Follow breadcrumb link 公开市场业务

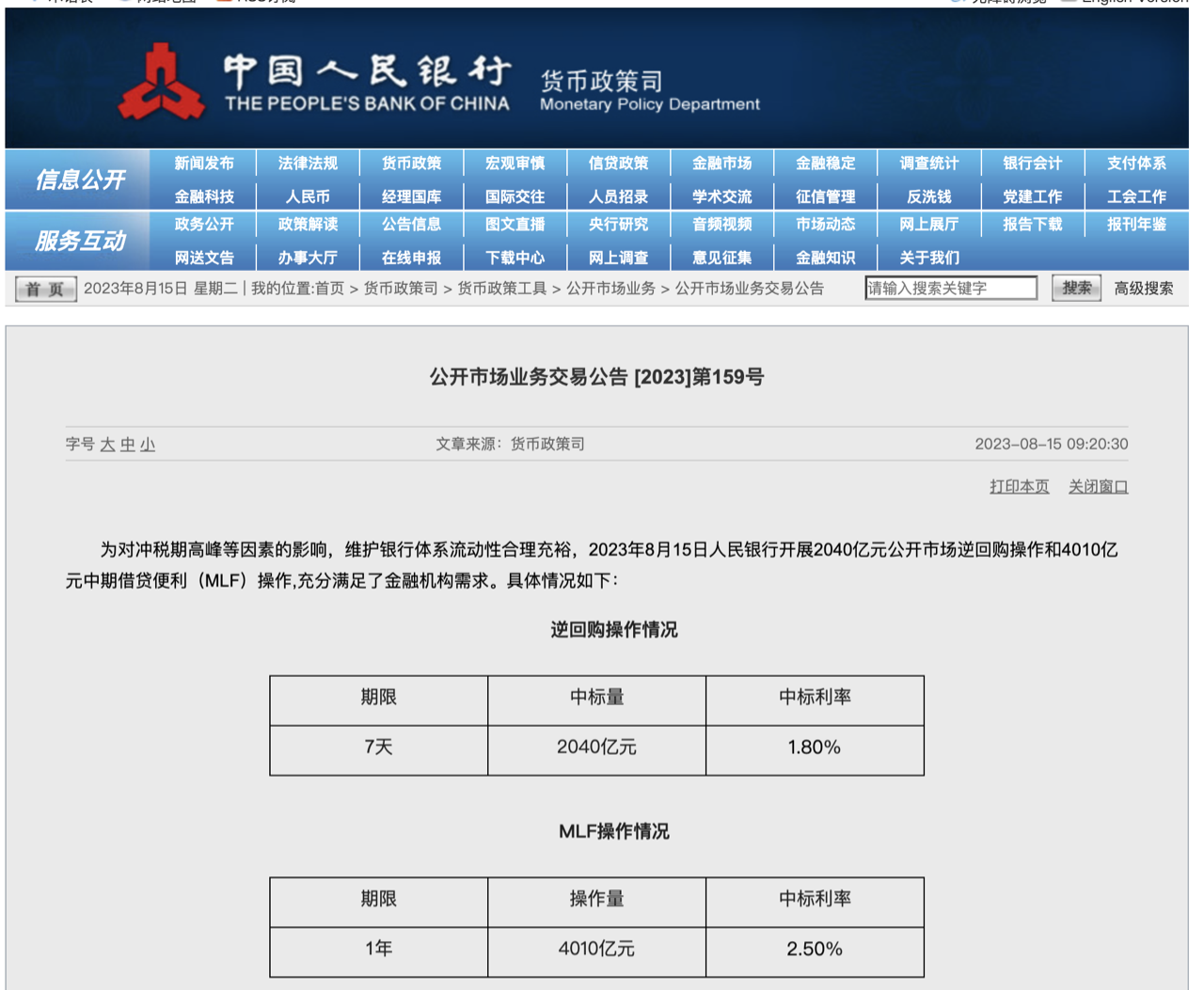[610, 289]
